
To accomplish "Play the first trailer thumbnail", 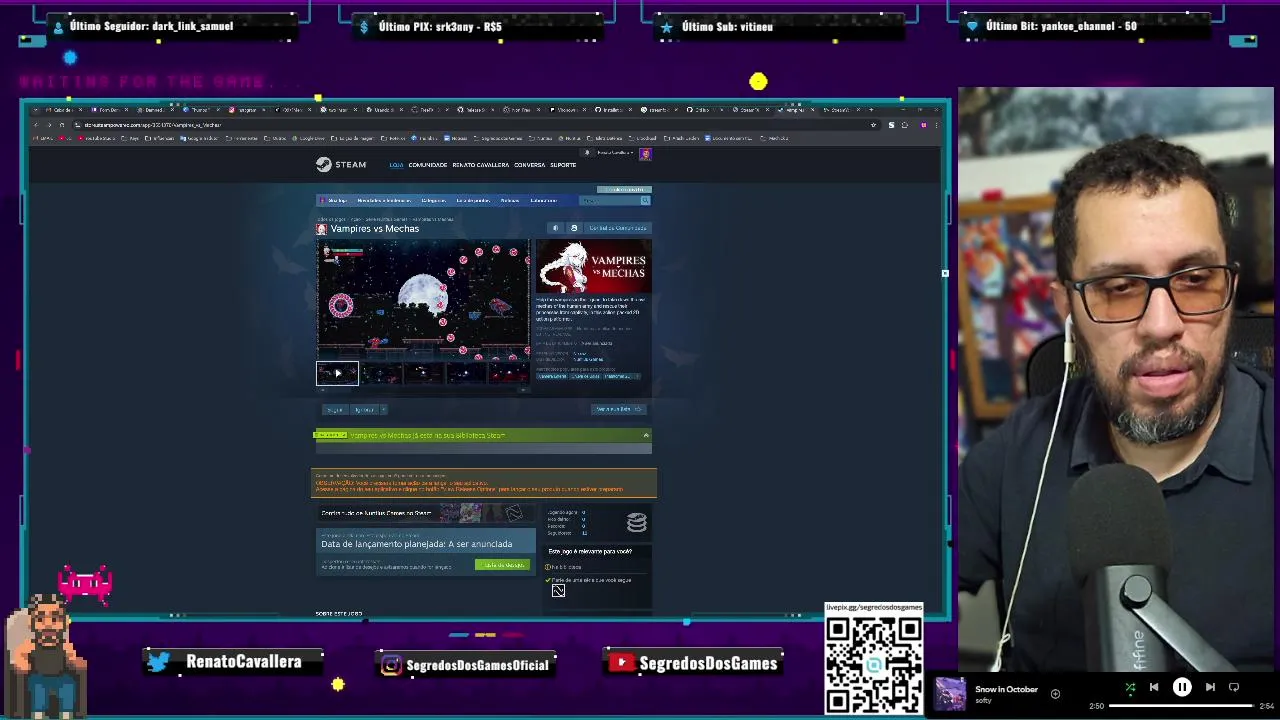I will 337,373.
